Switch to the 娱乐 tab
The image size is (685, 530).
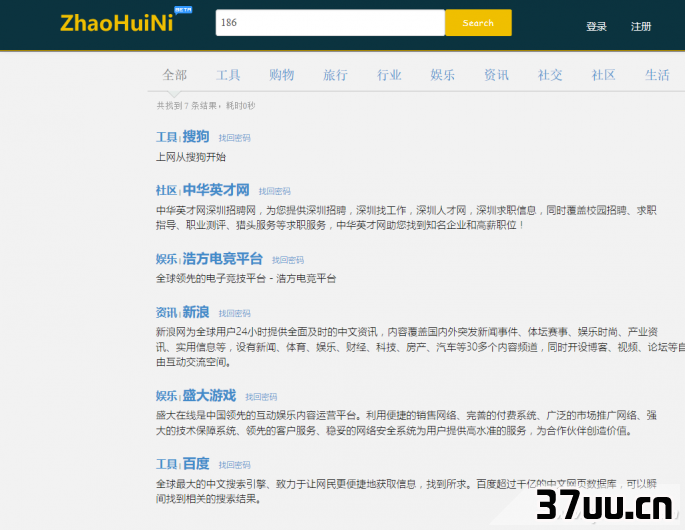tap(443, 75)
